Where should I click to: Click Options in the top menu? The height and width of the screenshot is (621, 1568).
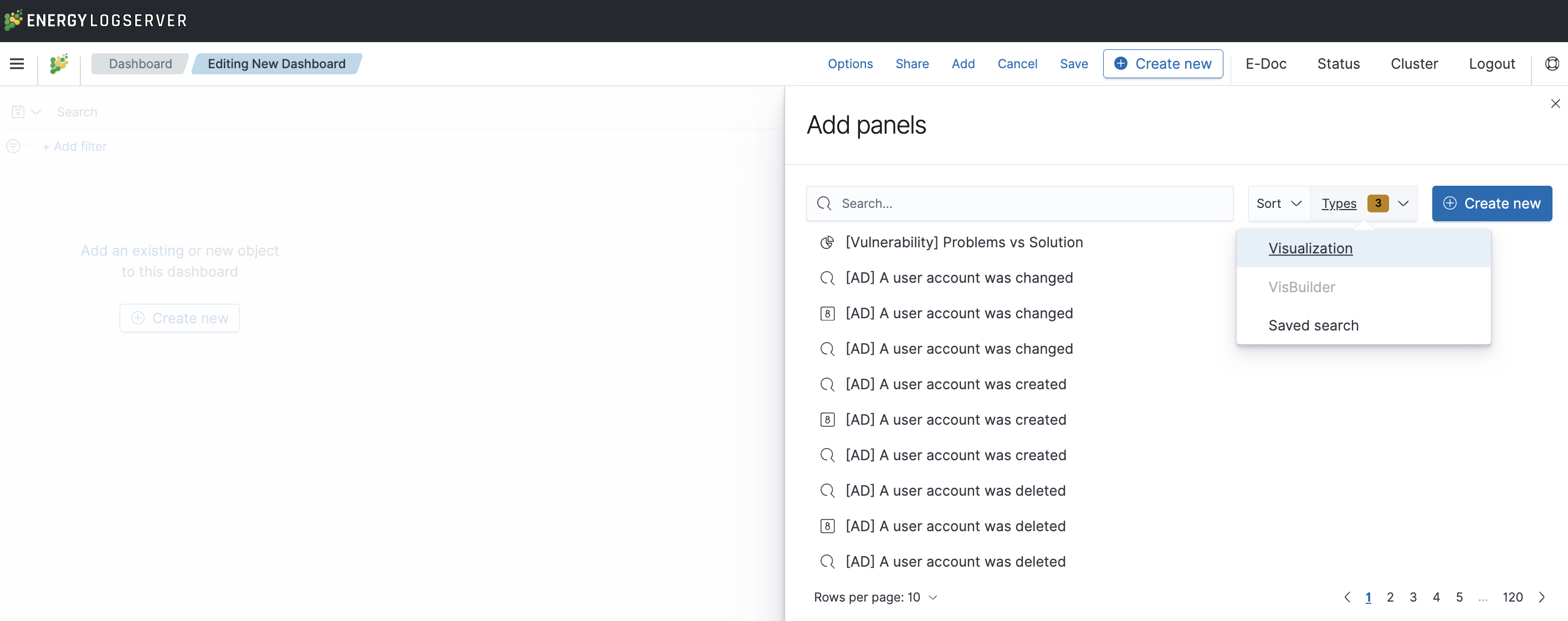pos(850,64)
